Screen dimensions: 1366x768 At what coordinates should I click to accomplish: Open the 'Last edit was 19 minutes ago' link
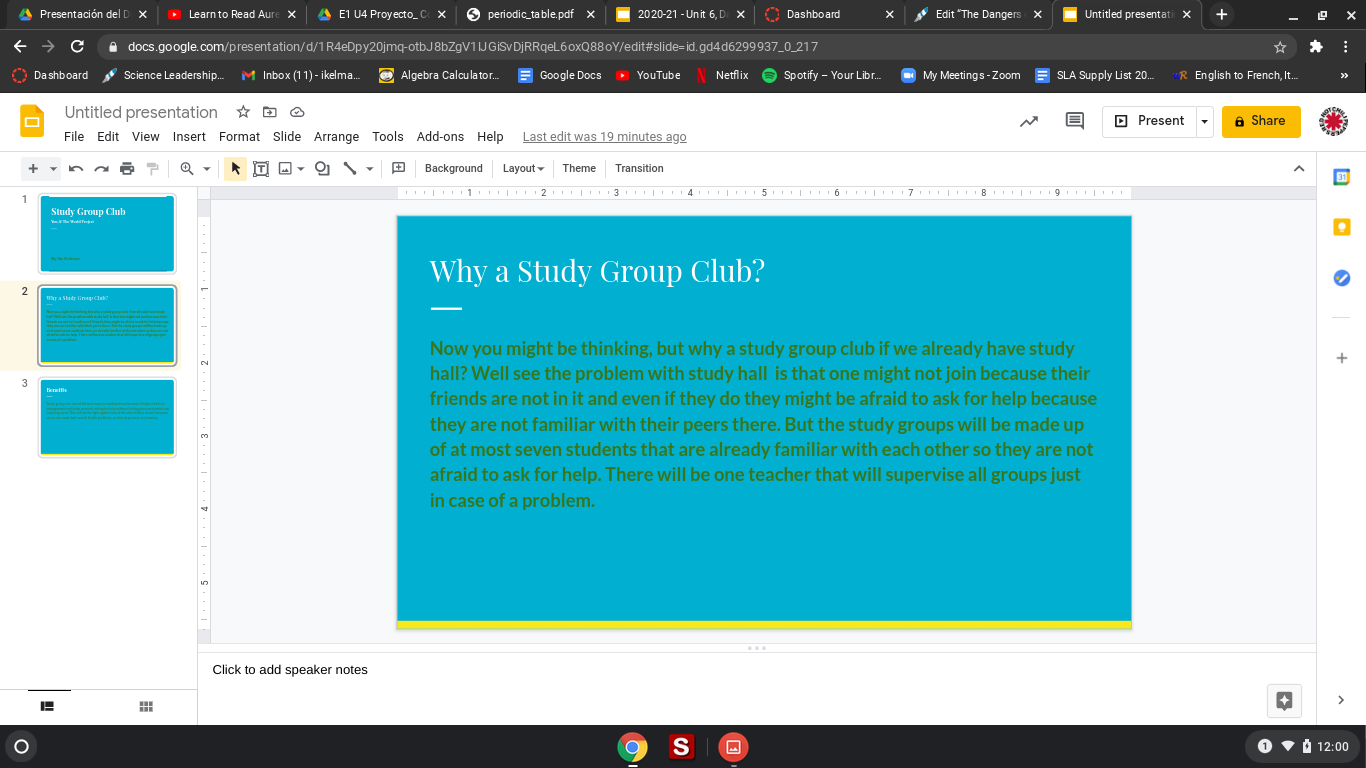(604, 137)
